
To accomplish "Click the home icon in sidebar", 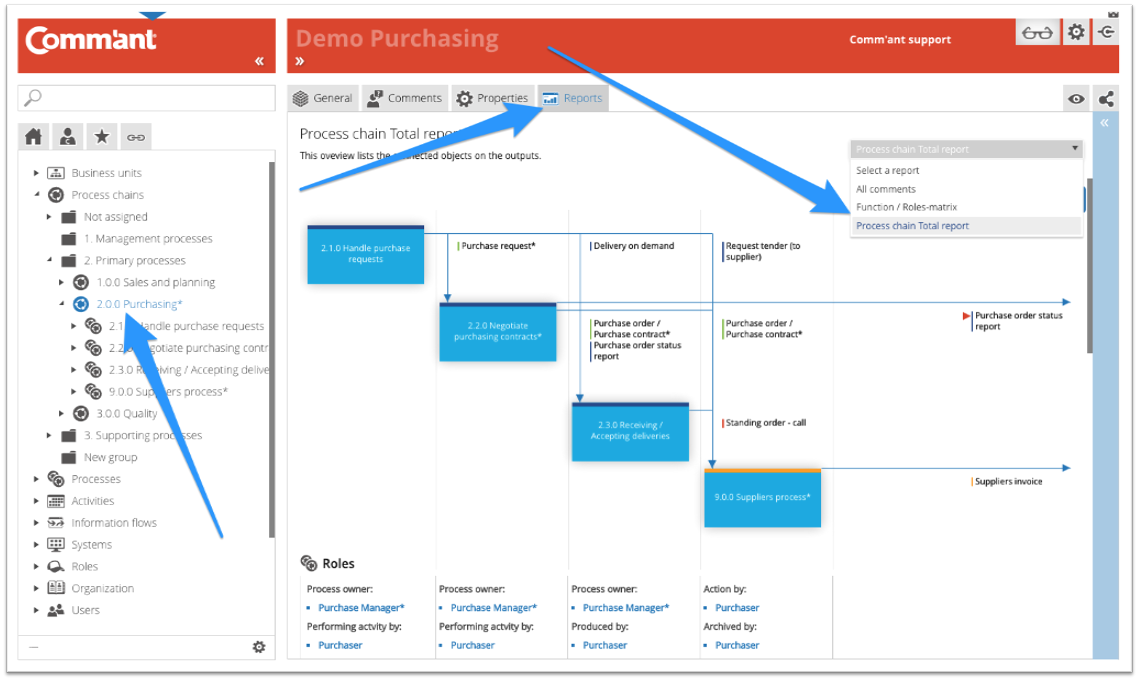I will point(33,137).
